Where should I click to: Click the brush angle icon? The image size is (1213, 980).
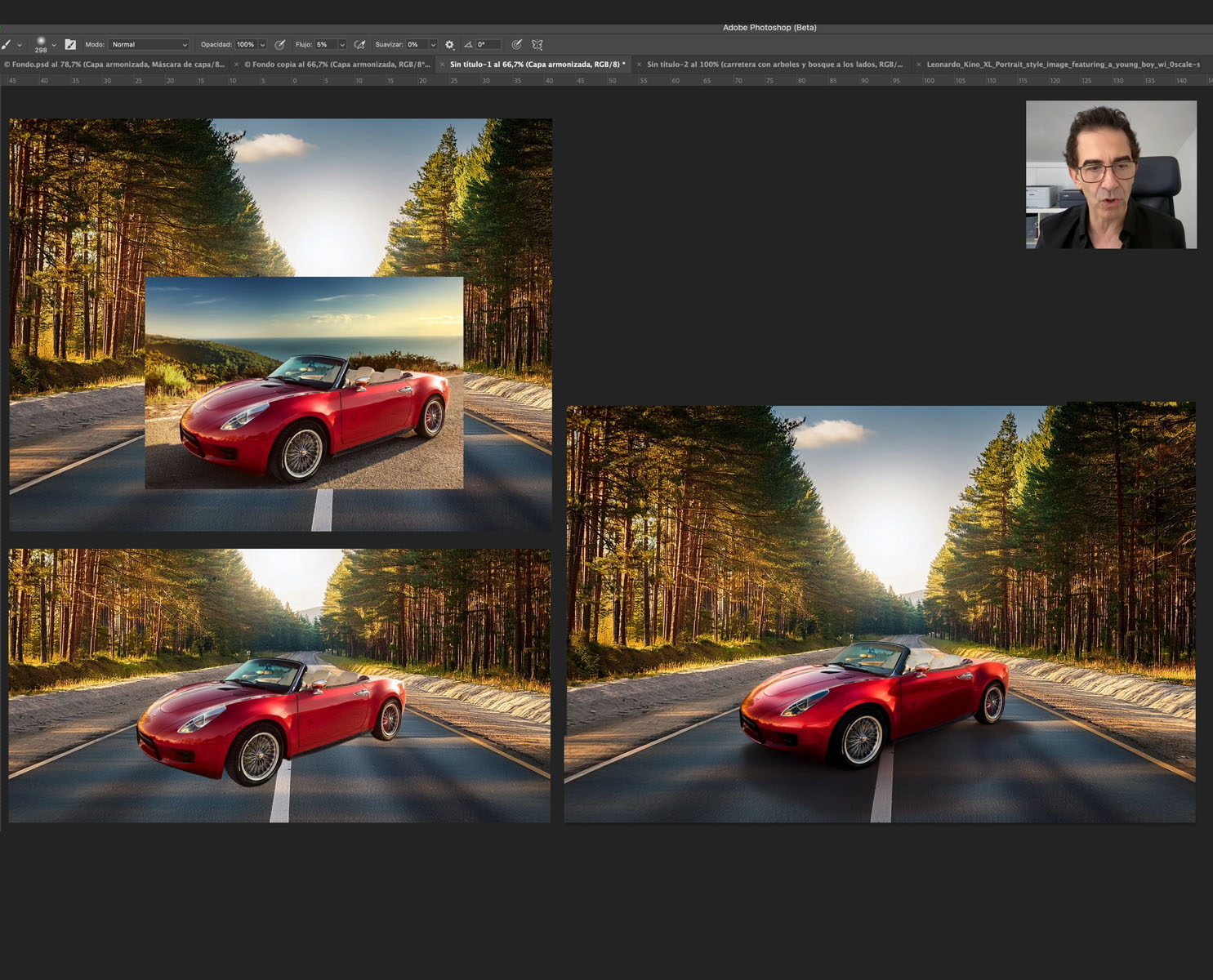pos(468,45)
